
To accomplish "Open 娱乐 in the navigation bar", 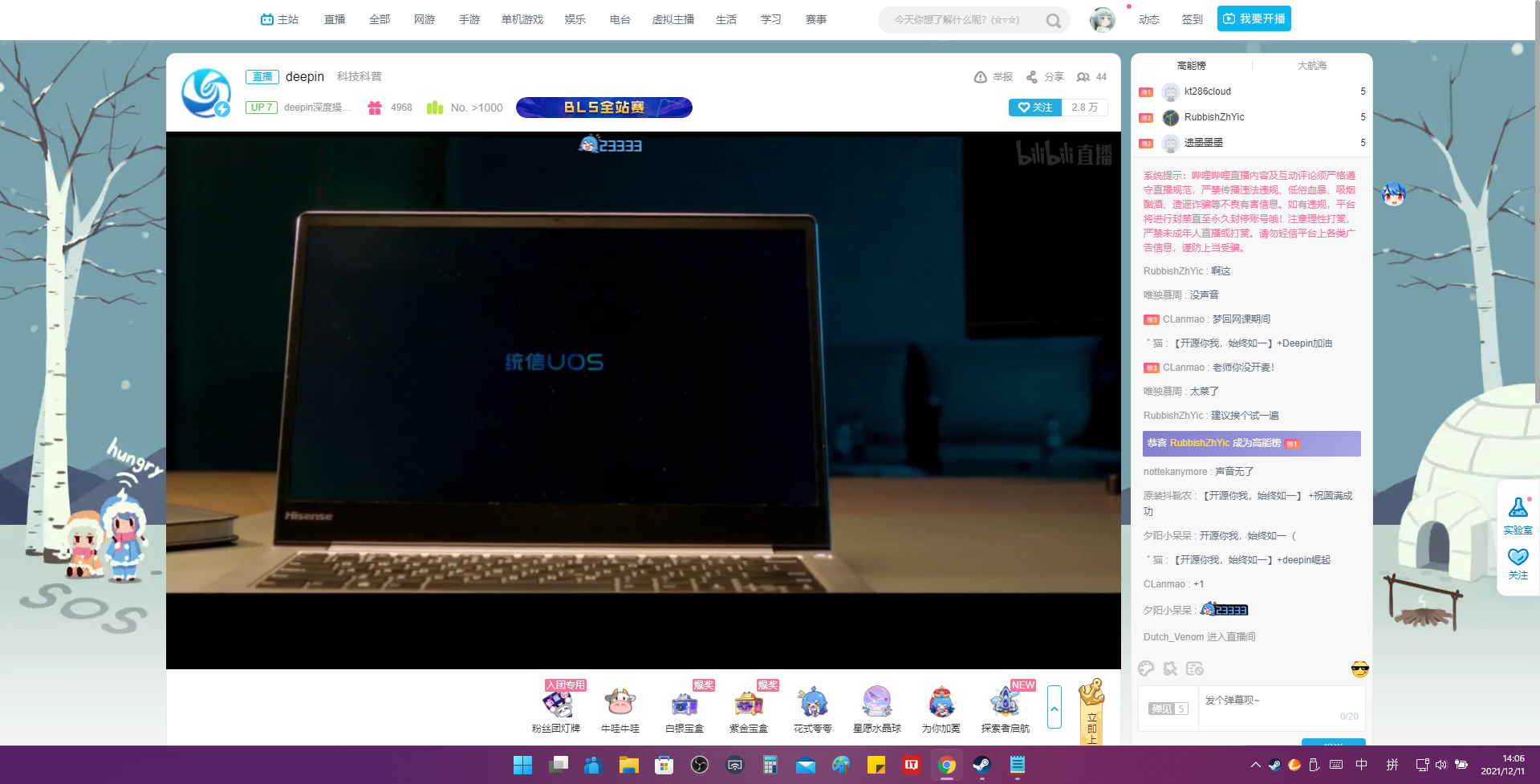I will [575, 19].
